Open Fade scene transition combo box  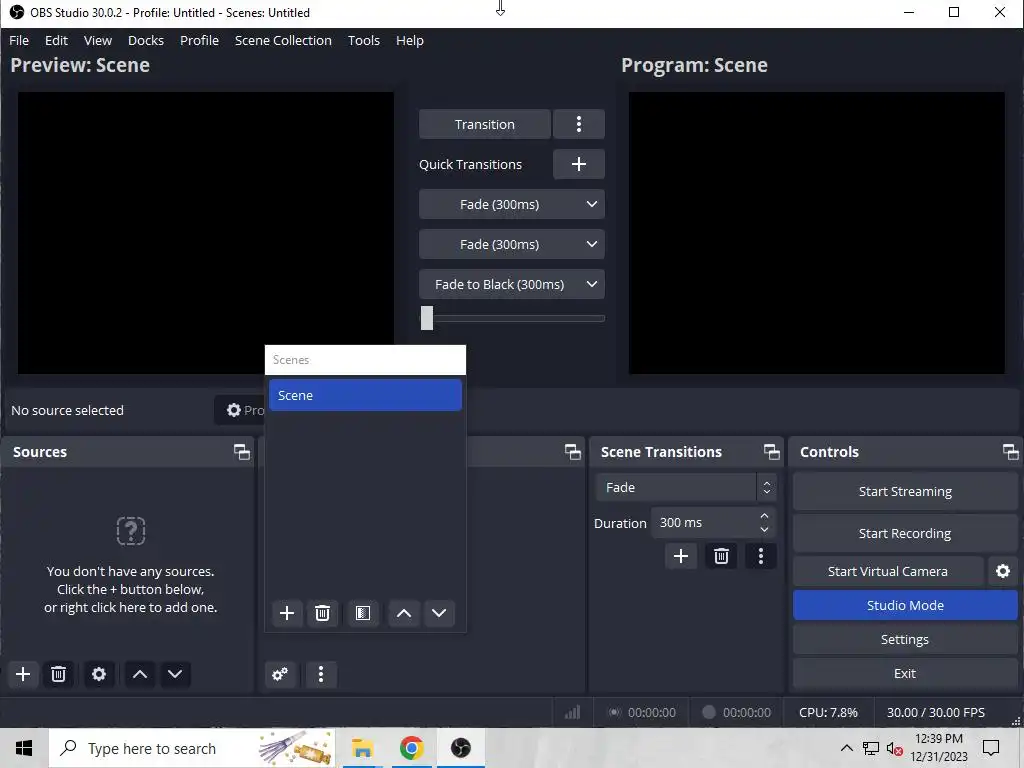coord(686,487)
